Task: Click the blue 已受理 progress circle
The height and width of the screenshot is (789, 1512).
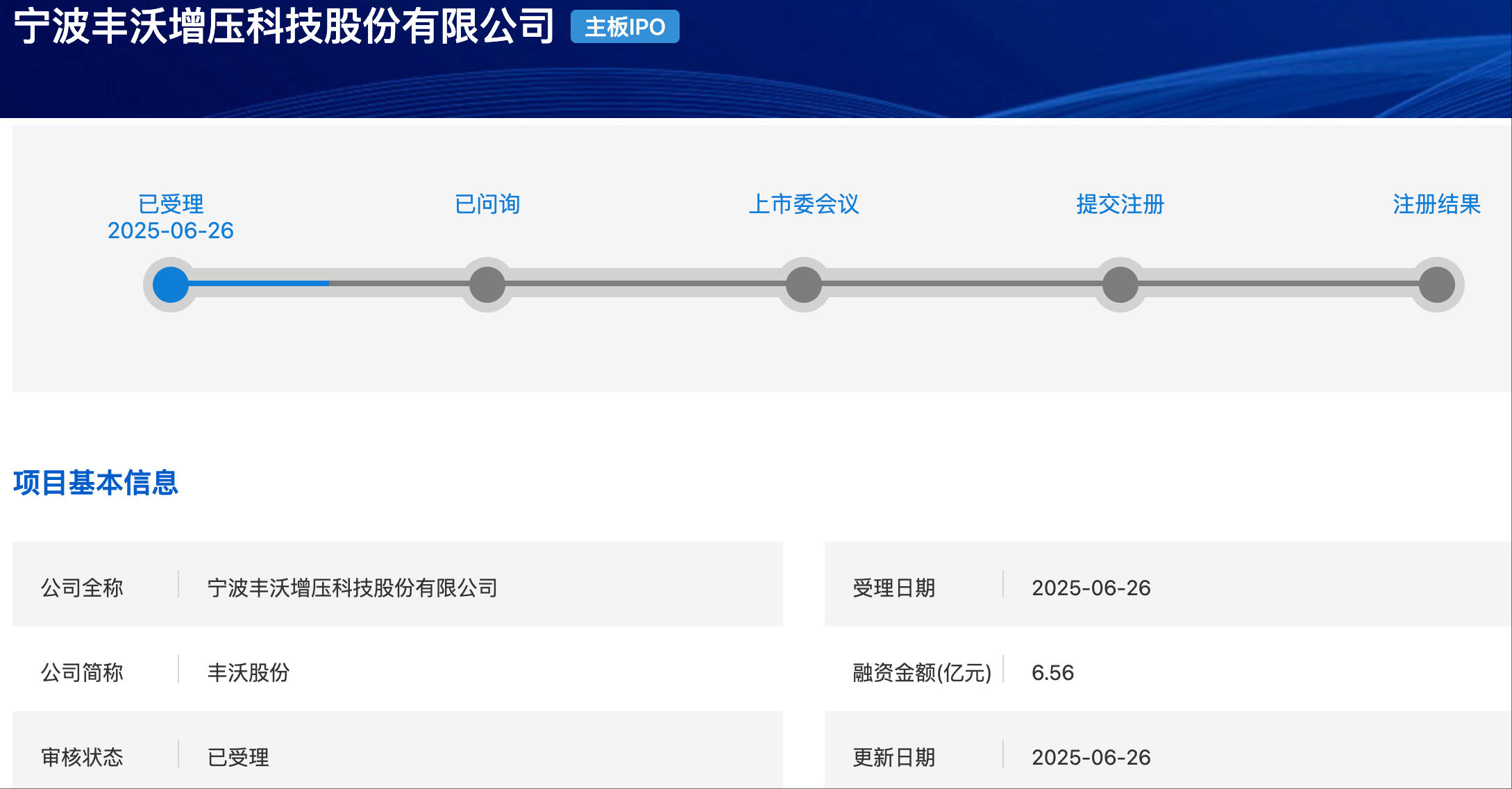Action: click(171, 284)
